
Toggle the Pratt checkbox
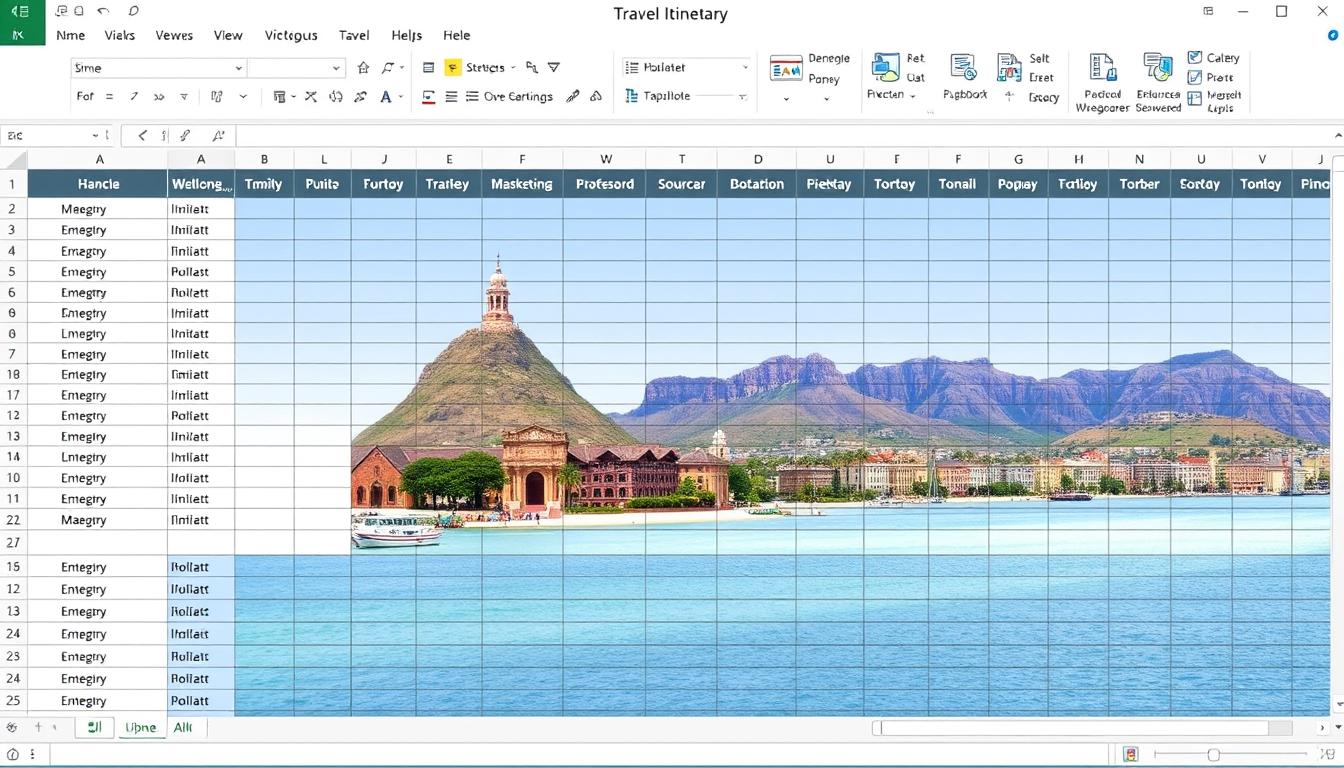point(1195,77)
